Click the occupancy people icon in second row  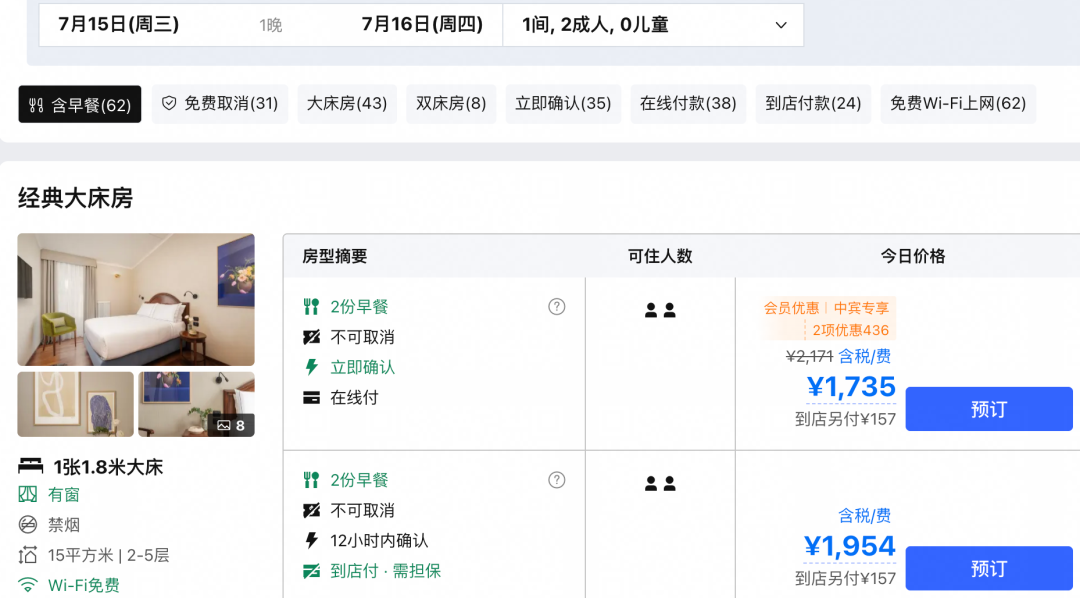(660, 484)
